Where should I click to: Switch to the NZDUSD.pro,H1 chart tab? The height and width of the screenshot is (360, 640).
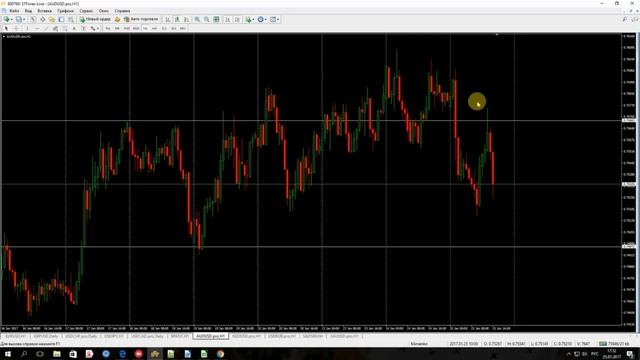246,336
